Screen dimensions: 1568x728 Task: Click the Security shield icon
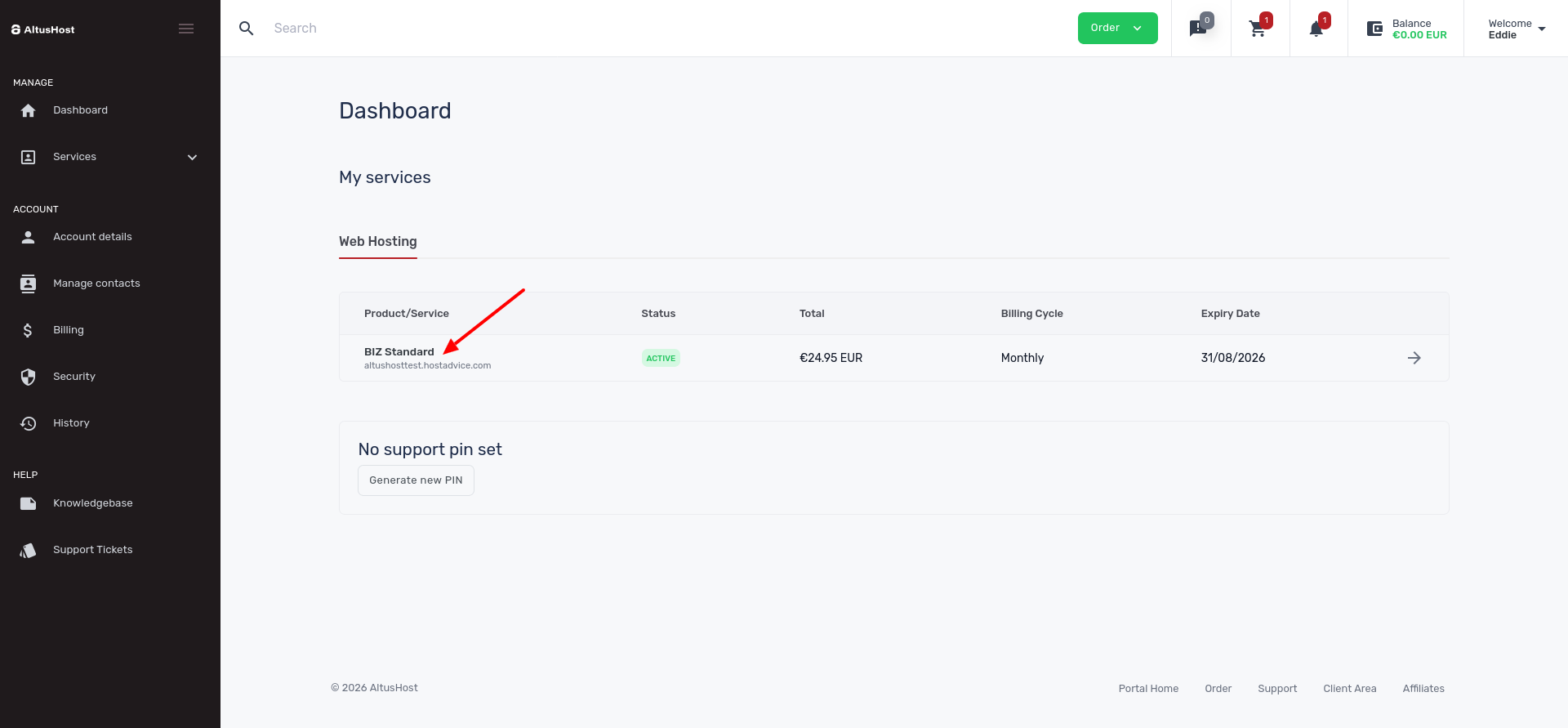point(28,377)
